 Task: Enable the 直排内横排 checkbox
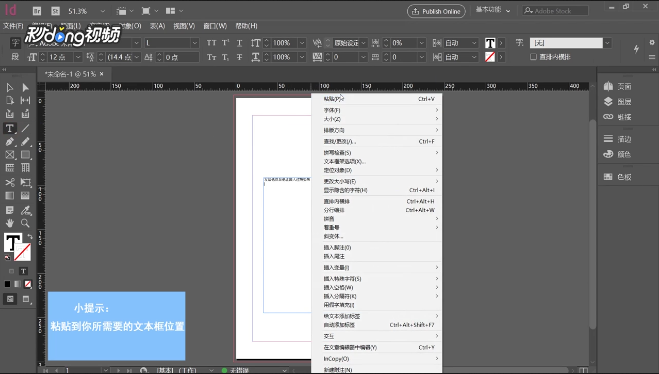pyautogui.click(x=533, y=57)
